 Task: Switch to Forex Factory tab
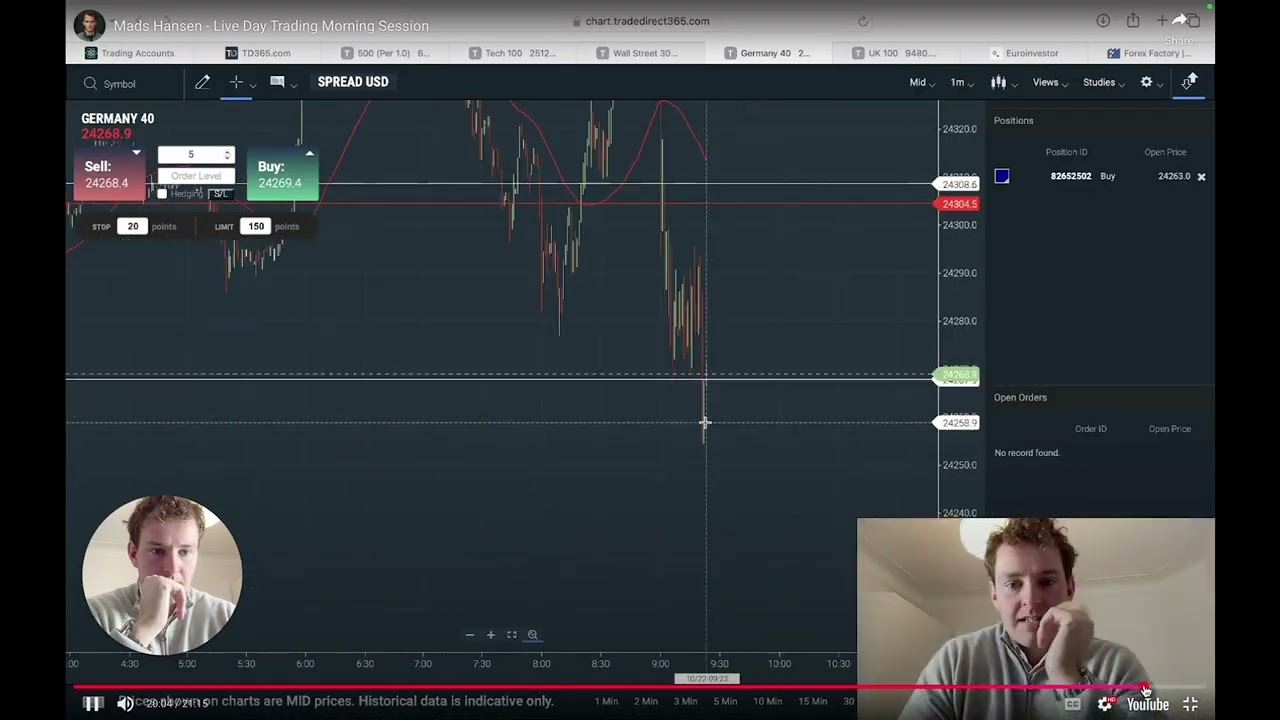pyautogui.click(x=1151, y=53)
